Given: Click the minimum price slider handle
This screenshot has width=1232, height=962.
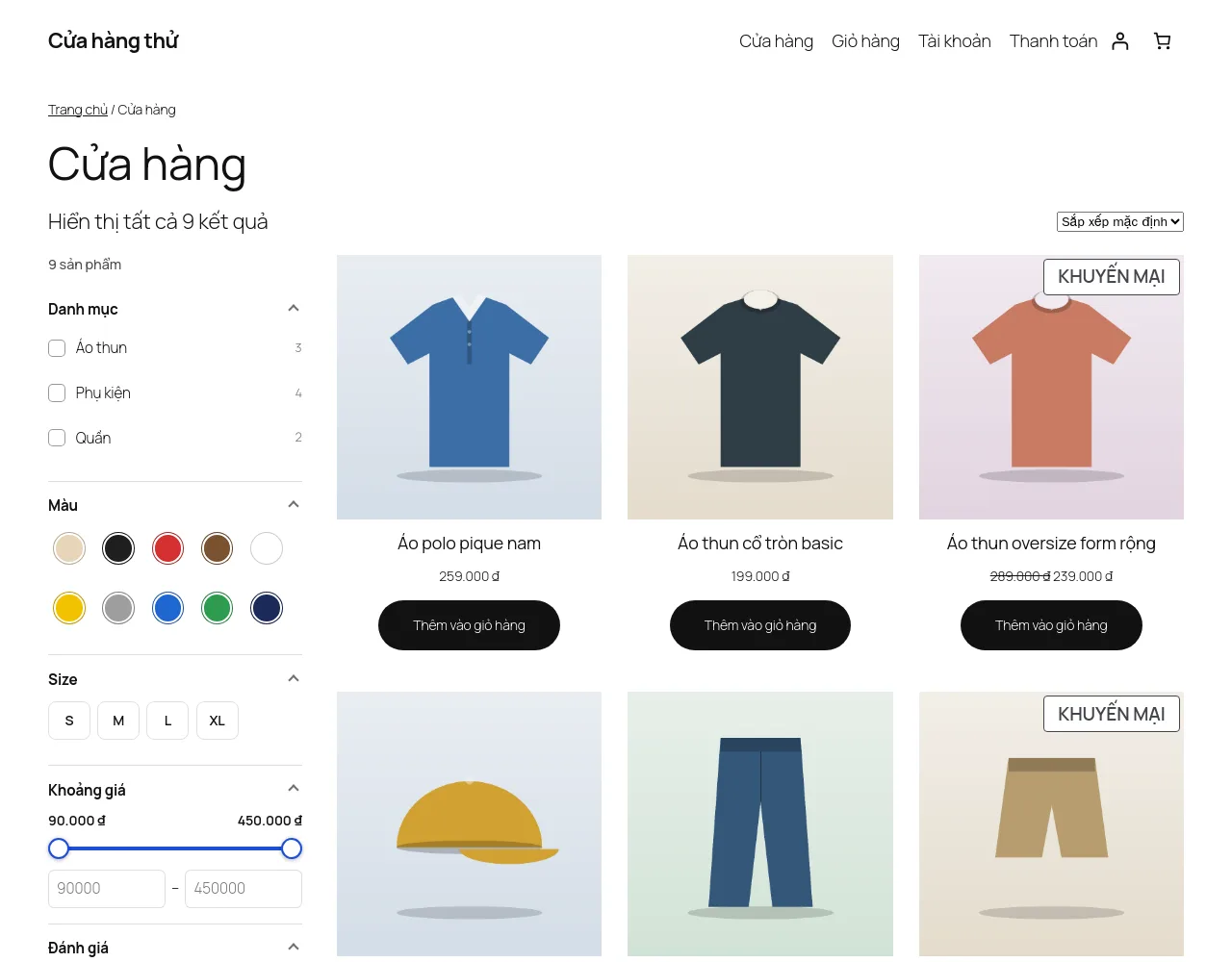Looking at the screenshot, I should point(59,848).
